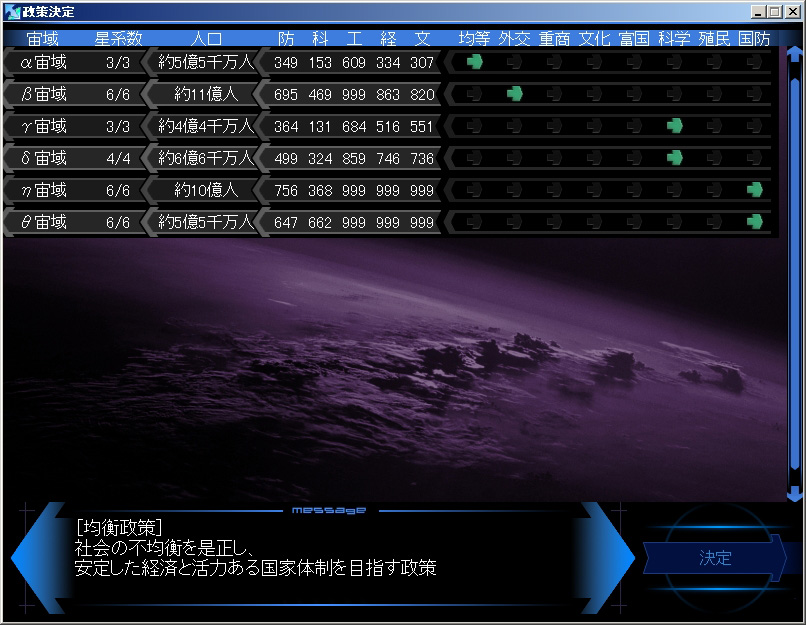Select 均等 policy for η宙域
The width and height of the screenshot is (806, 625).
click(474, 190)
